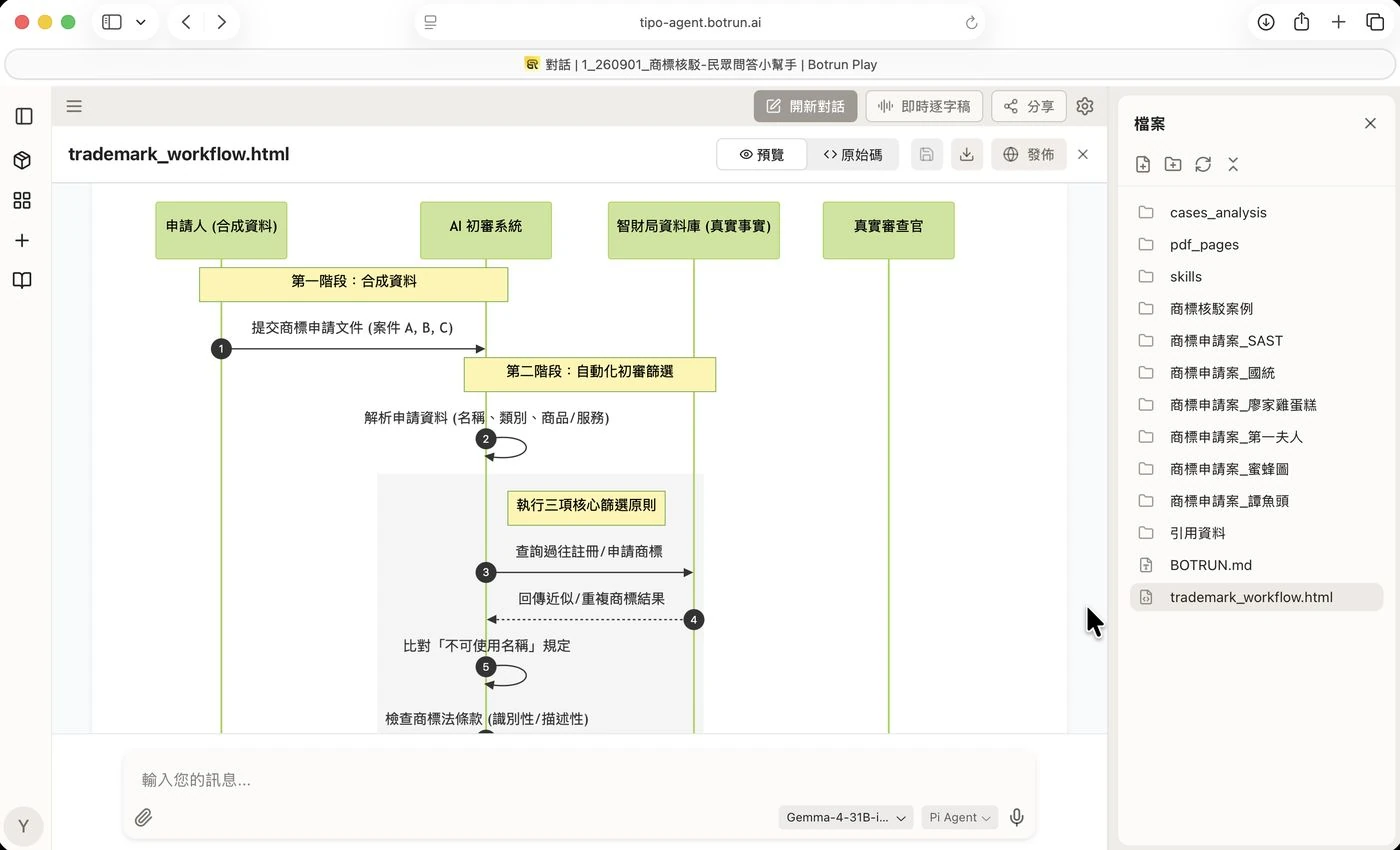Collapse all folders in 檔案 panel

pyautogui.click(x=1233, y=164)
